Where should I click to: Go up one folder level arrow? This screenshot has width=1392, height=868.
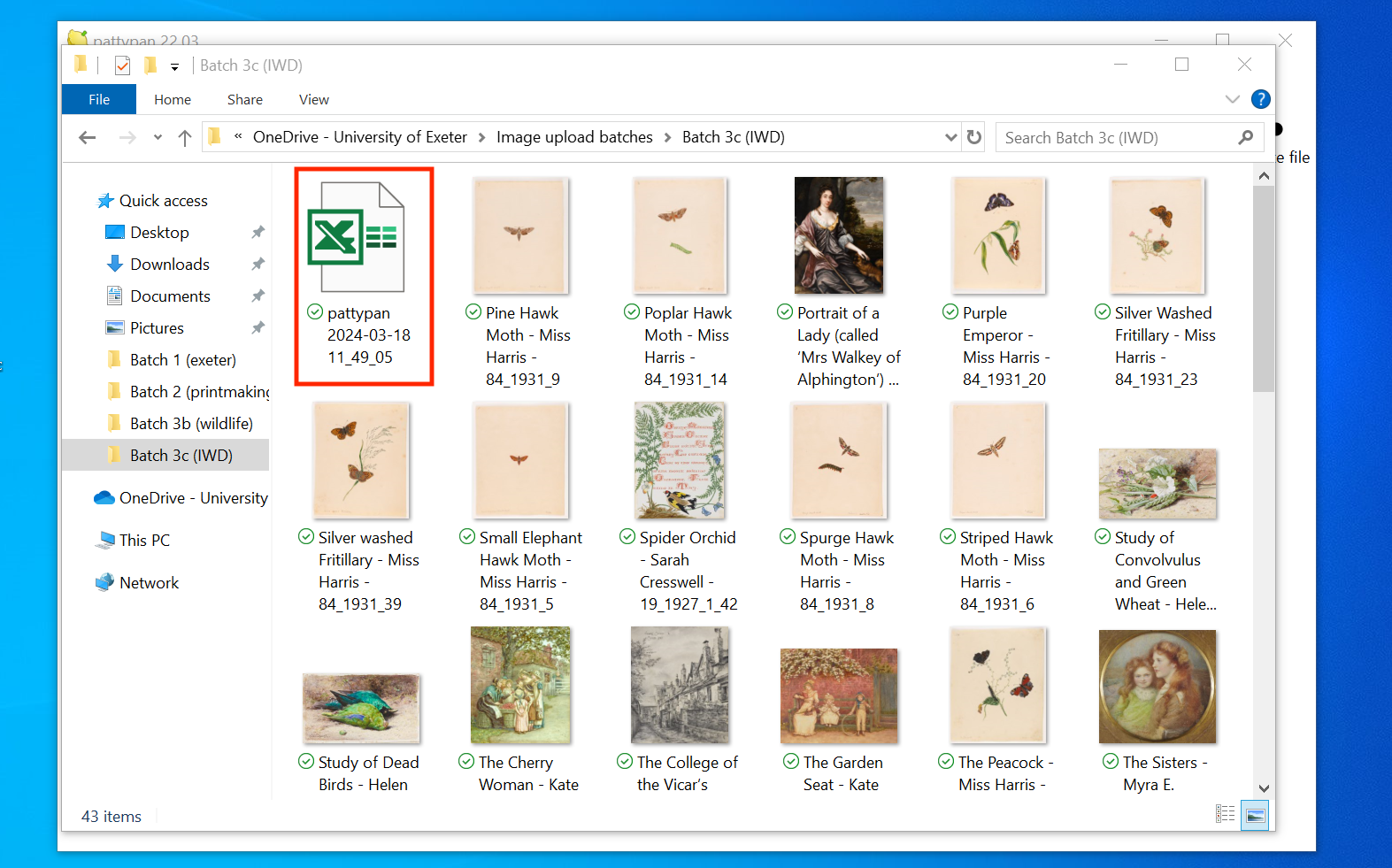(185, 137)
